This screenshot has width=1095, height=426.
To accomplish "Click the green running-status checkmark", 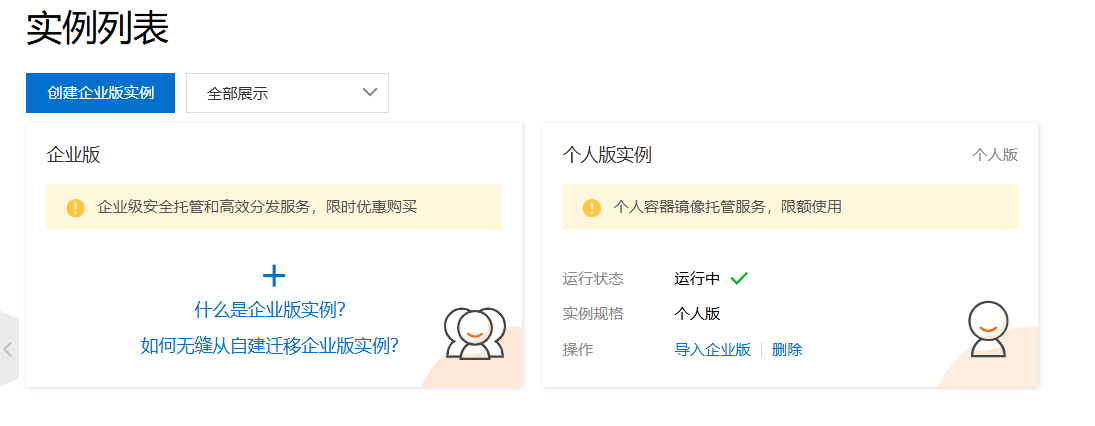I will click(739, 279).
